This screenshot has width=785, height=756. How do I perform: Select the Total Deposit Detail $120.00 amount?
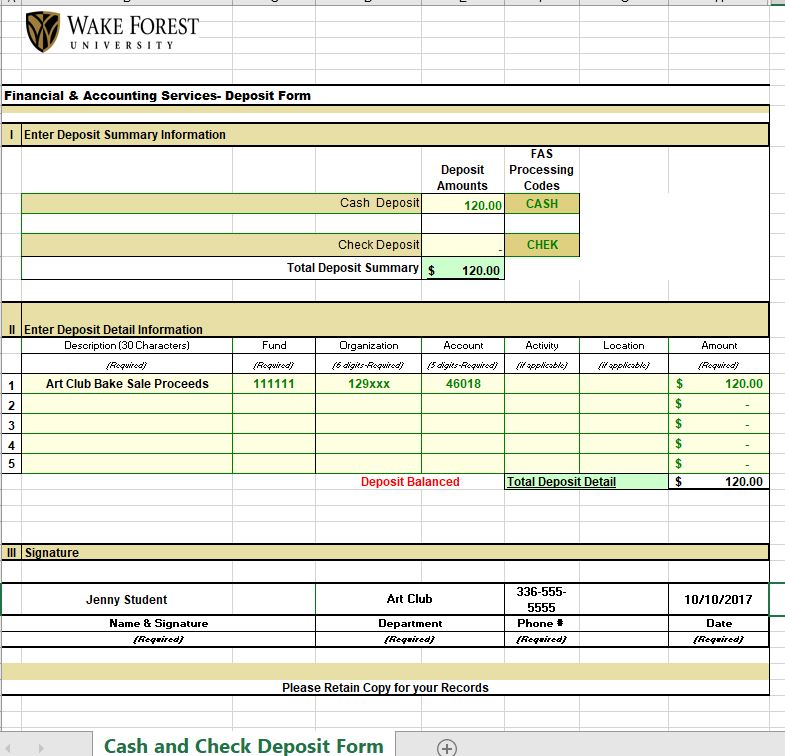[719, 482]
